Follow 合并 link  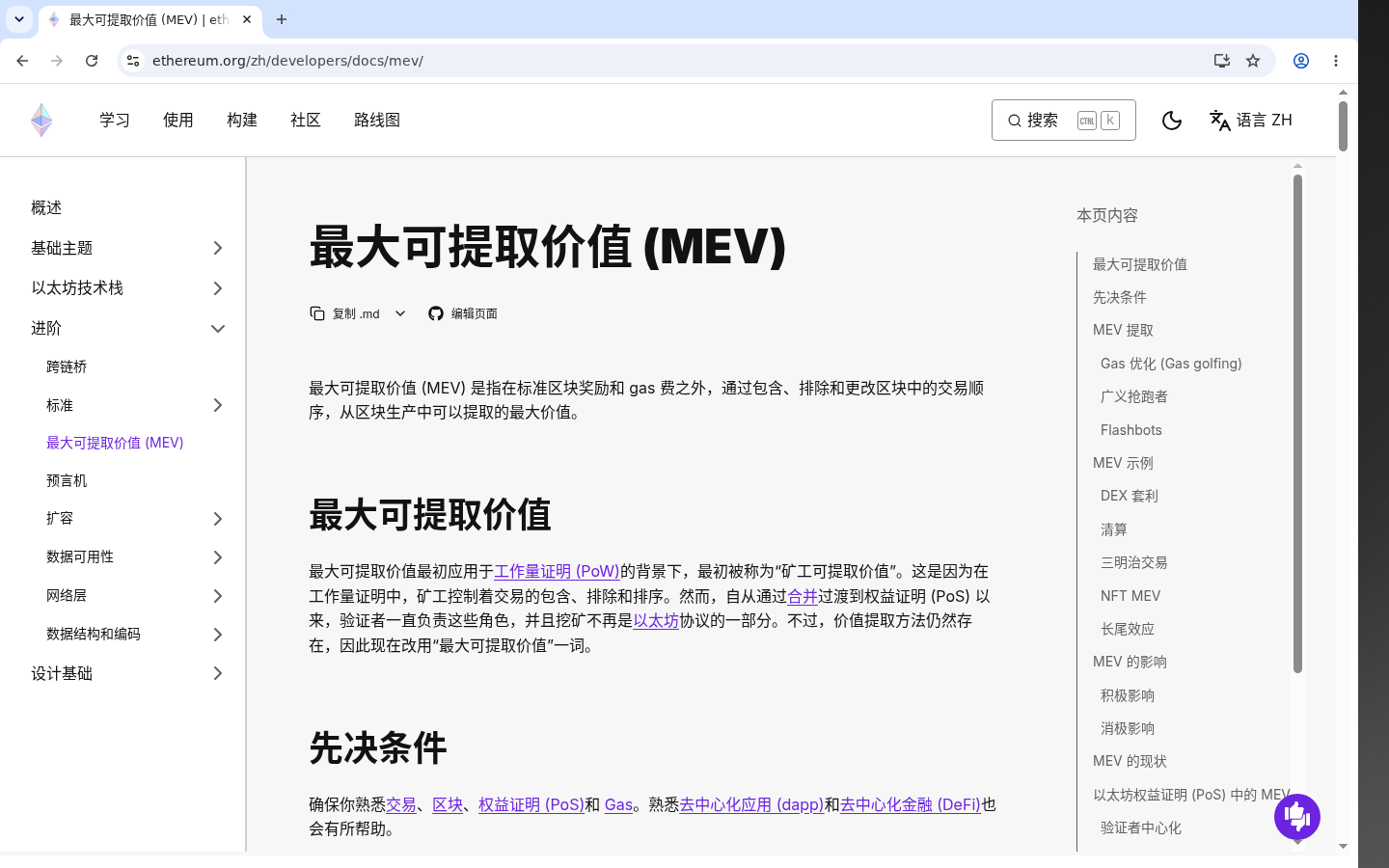pos(803,597)
